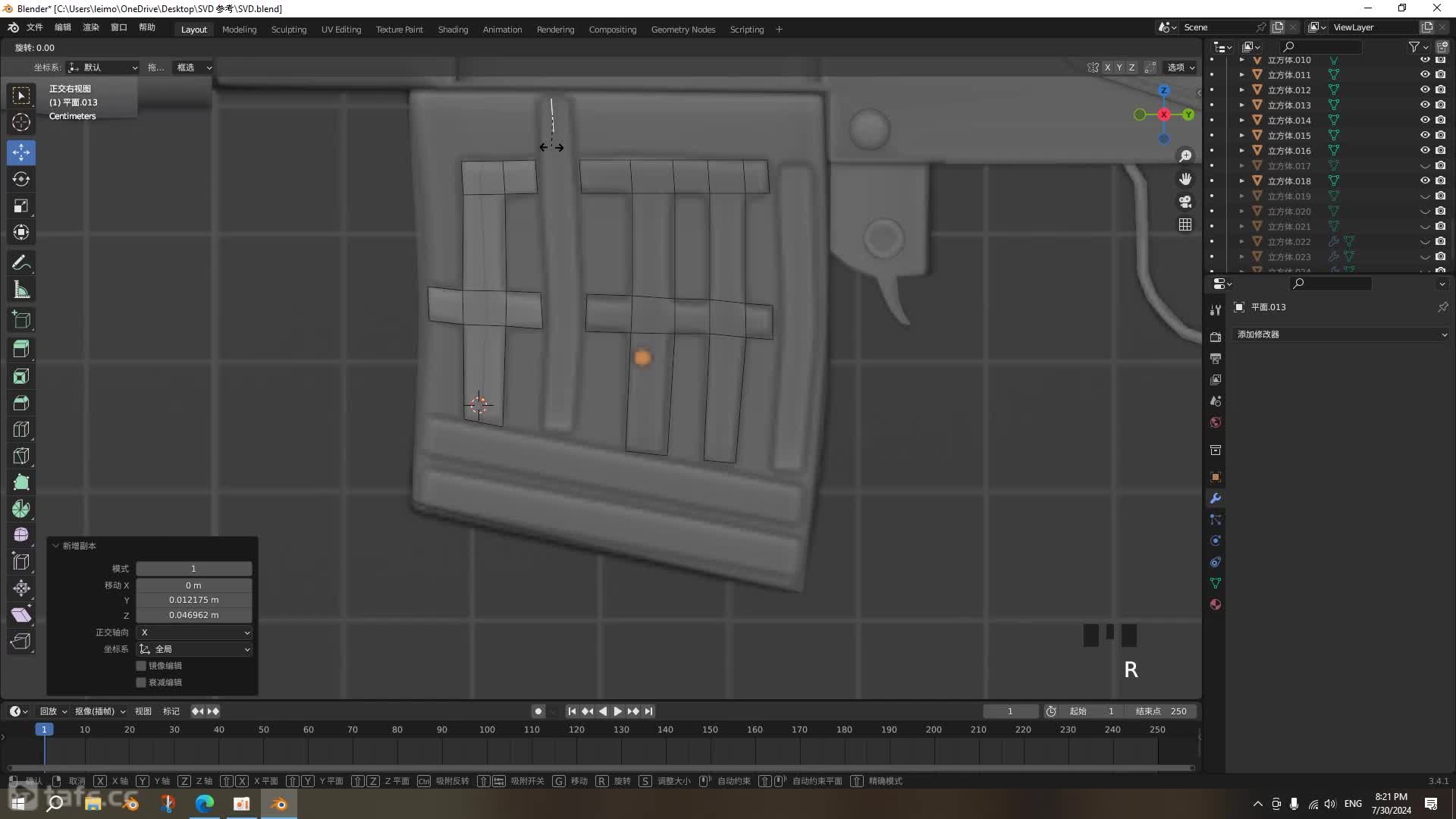Image resolution: width=1456 pixels, height=819 pixels.
Task: Open the 渲染 menu
Action: coord(91,27)
